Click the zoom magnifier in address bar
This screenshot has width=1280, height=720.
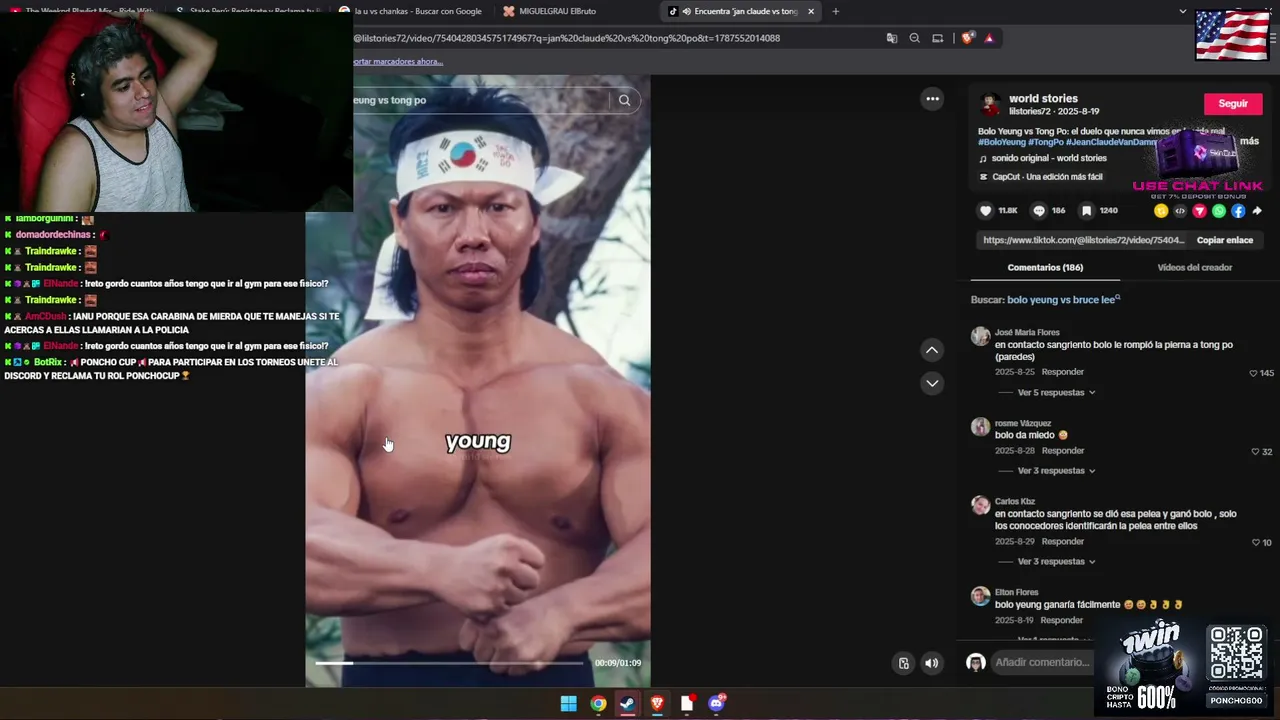coord(914,38)
